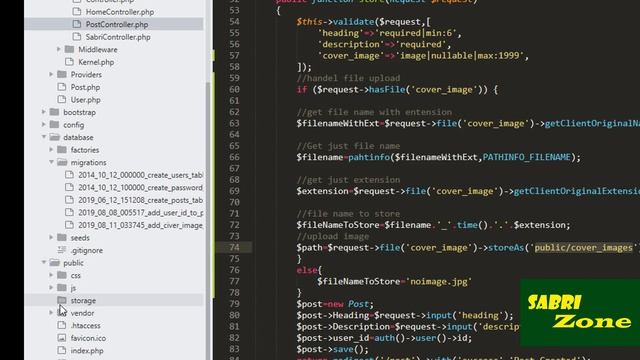Click the 'image|nullable|max:1999' rule string

click(460, 56)
